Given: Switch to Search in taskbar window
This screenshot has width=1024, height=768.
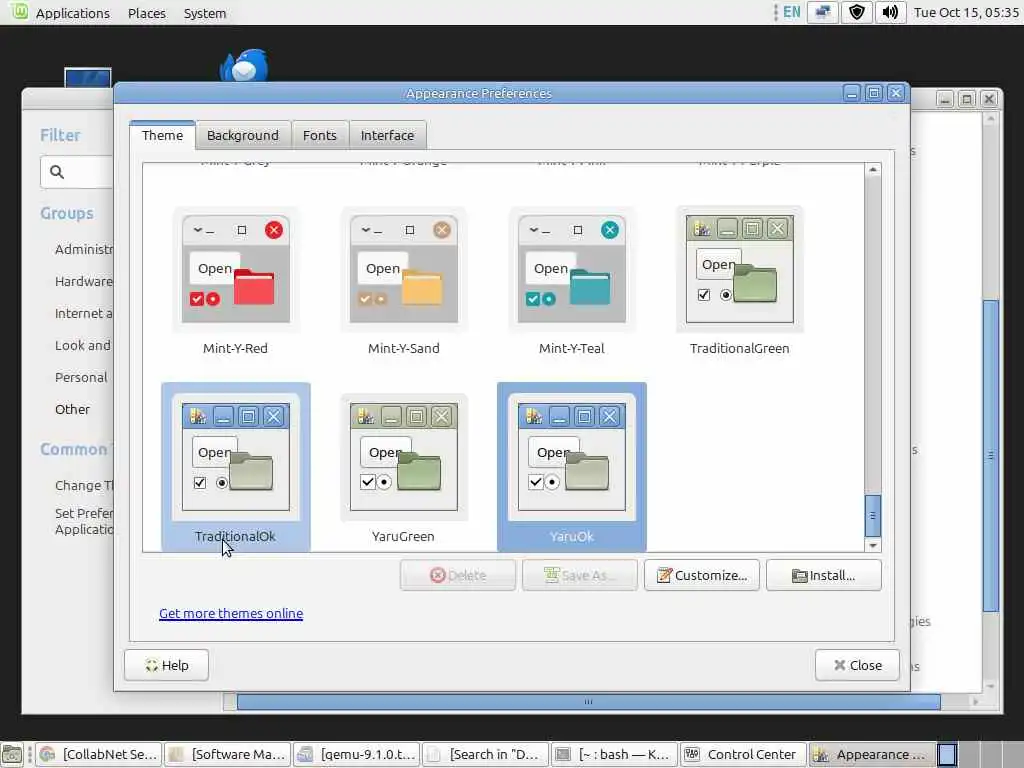Looking at the screenshot, I should tap(487, 754).
